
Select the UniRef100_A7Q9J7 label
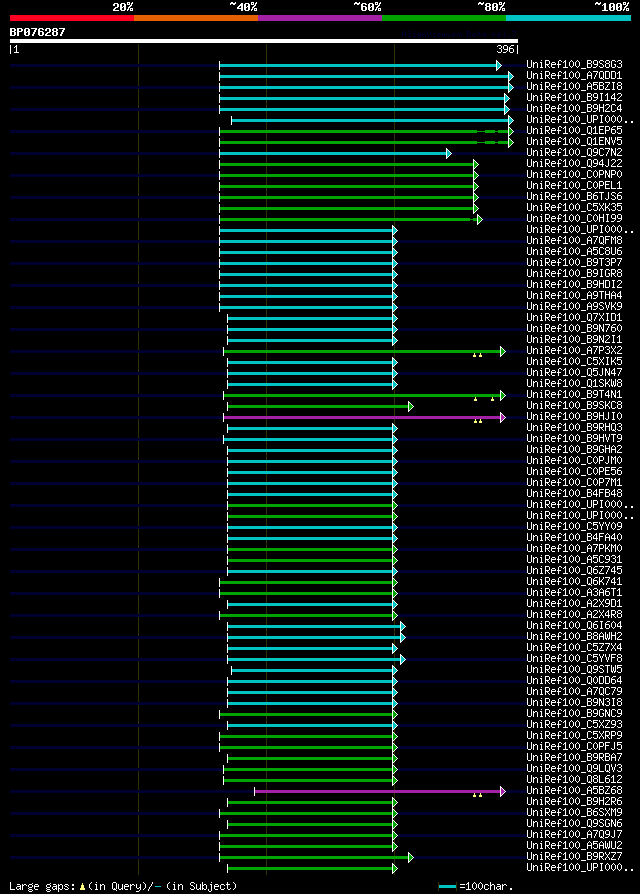(x=574, y=834)
